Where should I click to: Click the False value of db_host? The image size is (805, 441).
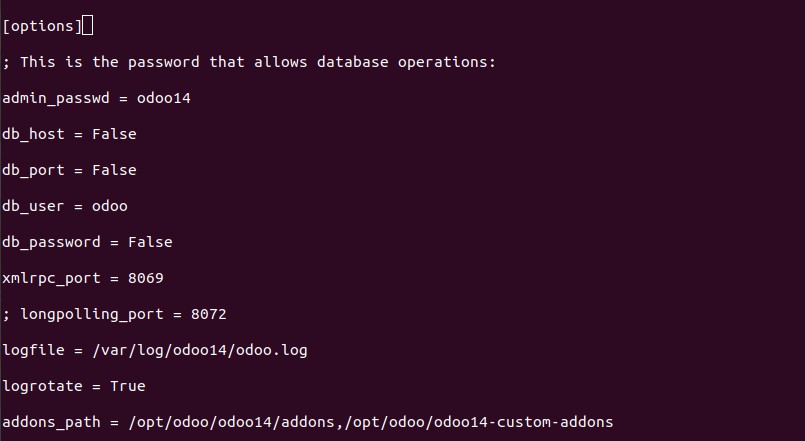114,134
